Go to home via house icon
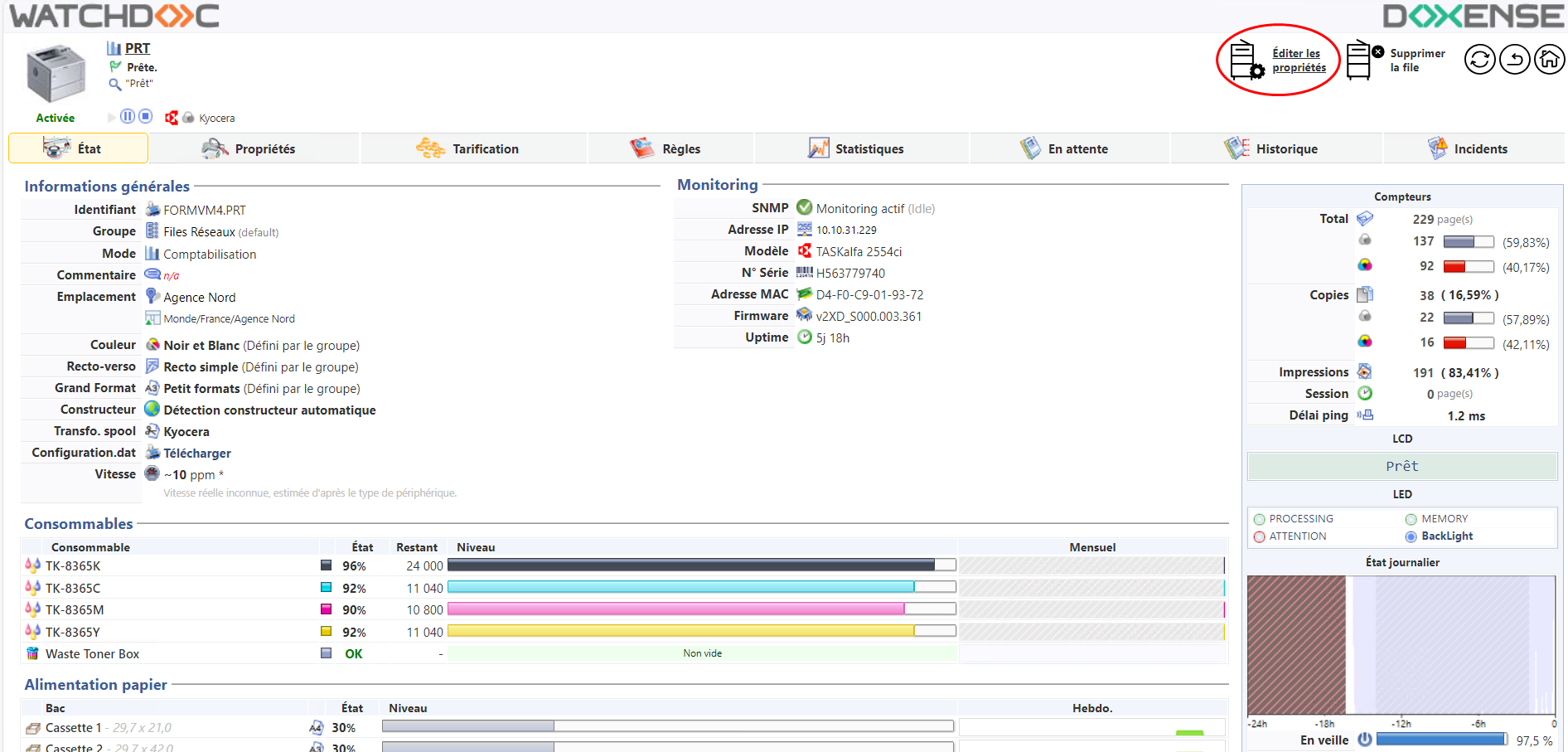 pyautogui.click(x=1549, y=60)
